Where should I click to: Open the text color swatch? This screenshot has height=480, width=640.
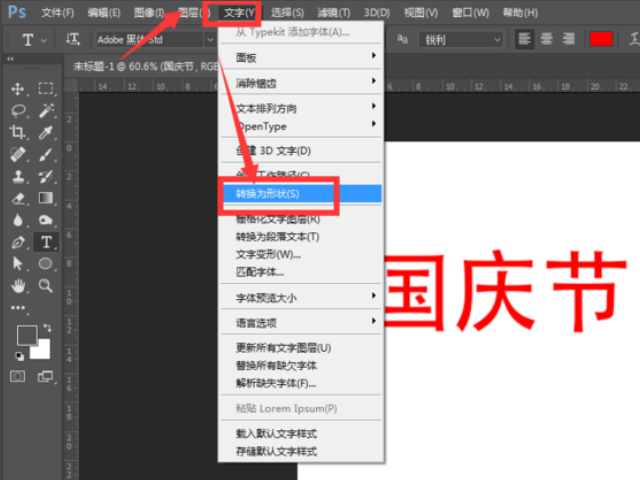pos(601,40)
